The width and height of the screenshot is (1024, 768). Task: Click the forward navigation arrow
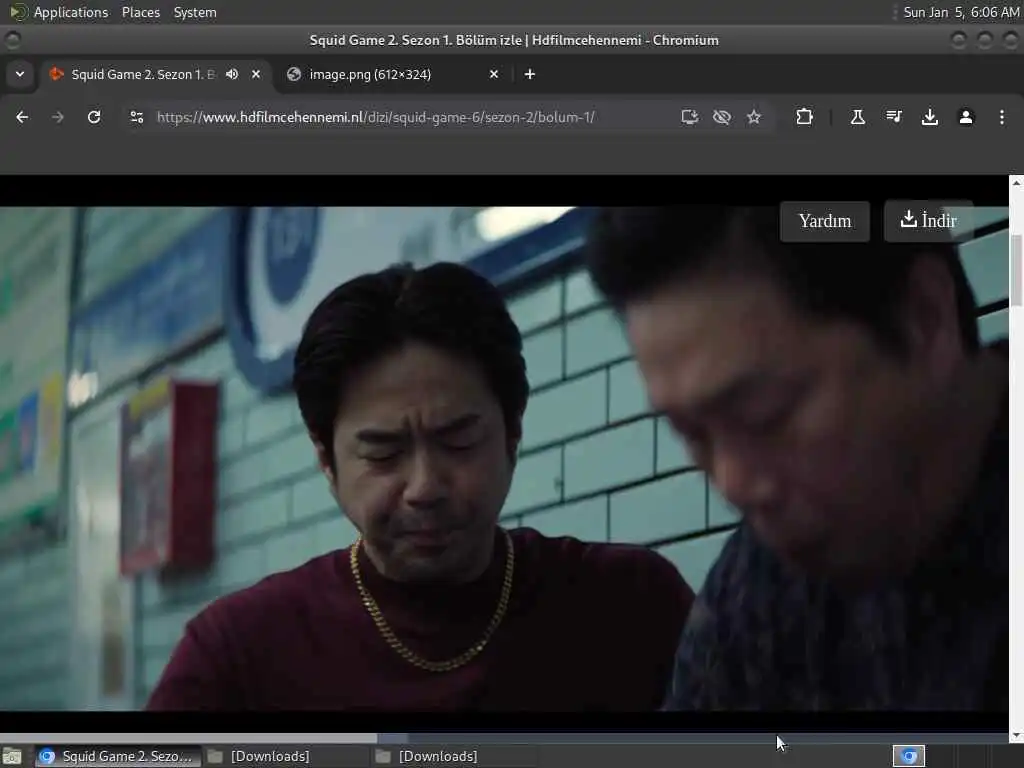(x=57, y=117)
